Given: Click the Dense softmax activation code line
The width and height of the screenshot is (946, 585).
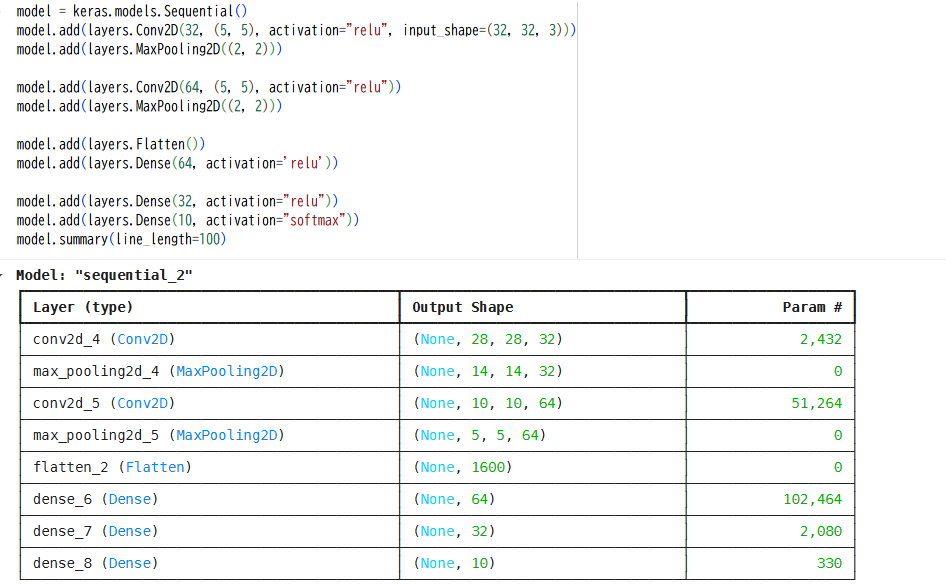Looking at the screenshot, I should pyautogui.click(x=187, y=220).
